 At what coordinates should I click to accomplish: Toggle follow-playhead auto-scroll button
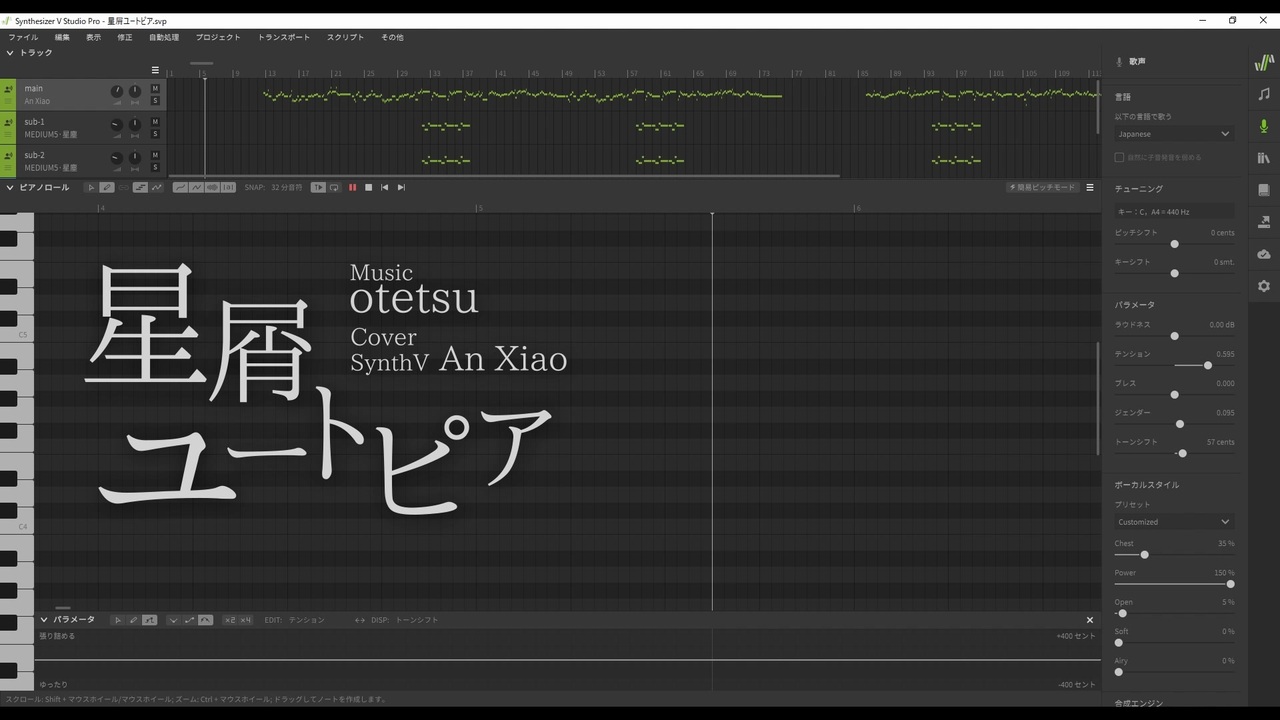(x=318, y=187)
